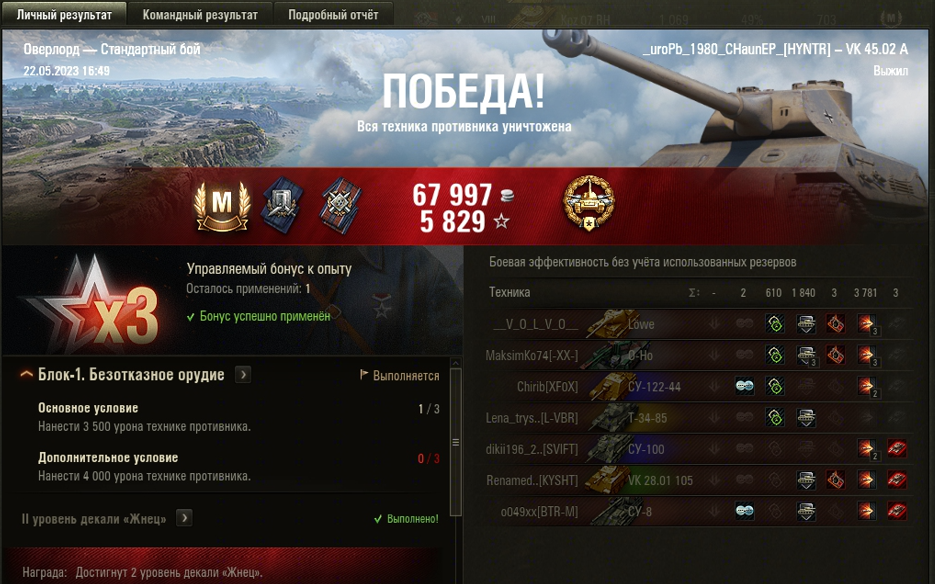Click the critical hit icon in O-Ho row
Image resolution: width=935 pixels, height=584 pixels.
point(835,355)
